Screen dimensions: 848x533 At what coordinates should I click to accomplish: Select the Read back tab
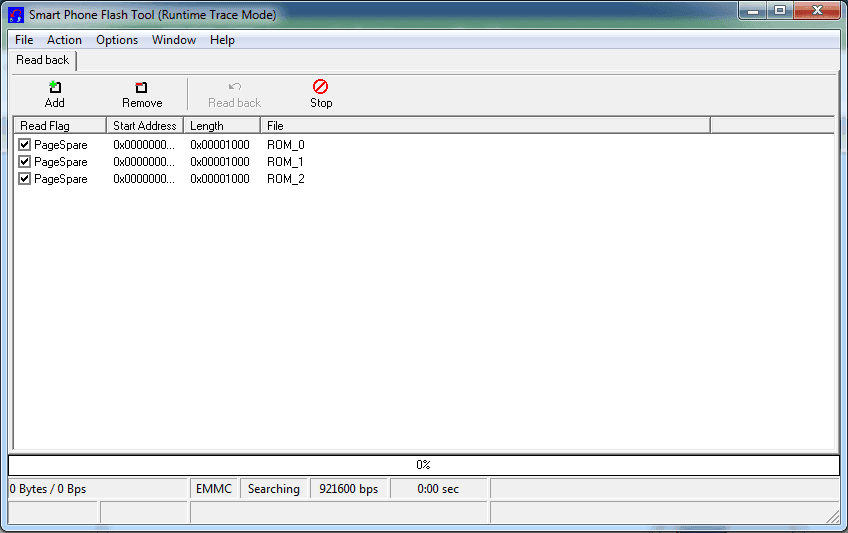coord(43,60)
